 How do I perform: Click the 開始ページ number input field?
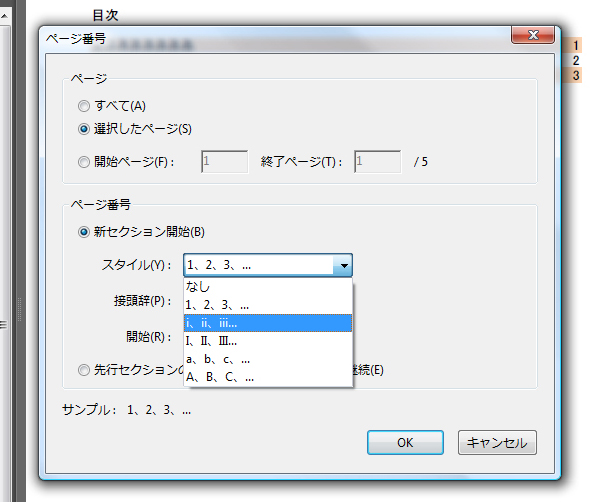coord(225,162)
